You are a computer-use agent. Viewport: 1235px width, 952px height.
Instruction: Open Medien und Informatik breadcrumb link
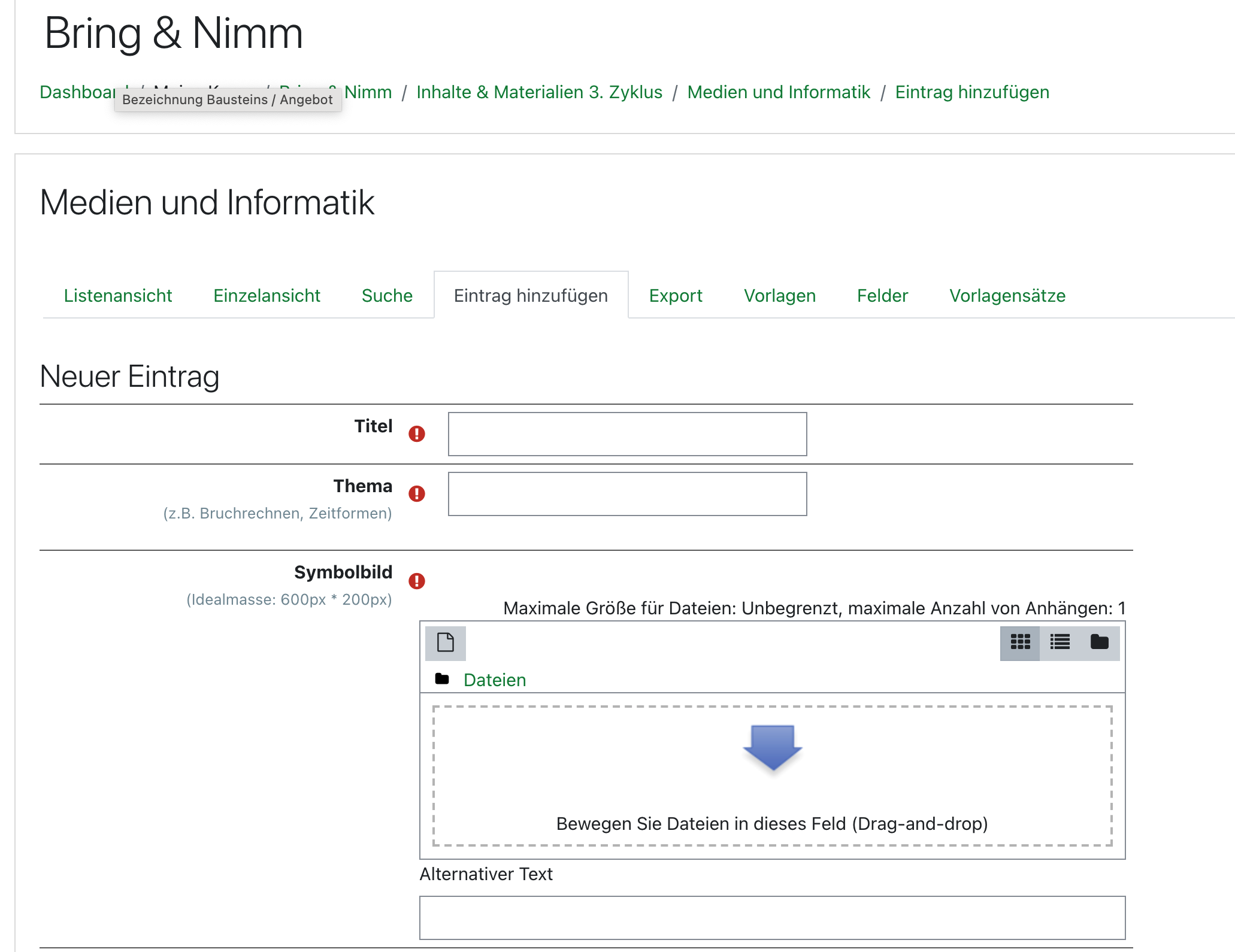[778, 92]
